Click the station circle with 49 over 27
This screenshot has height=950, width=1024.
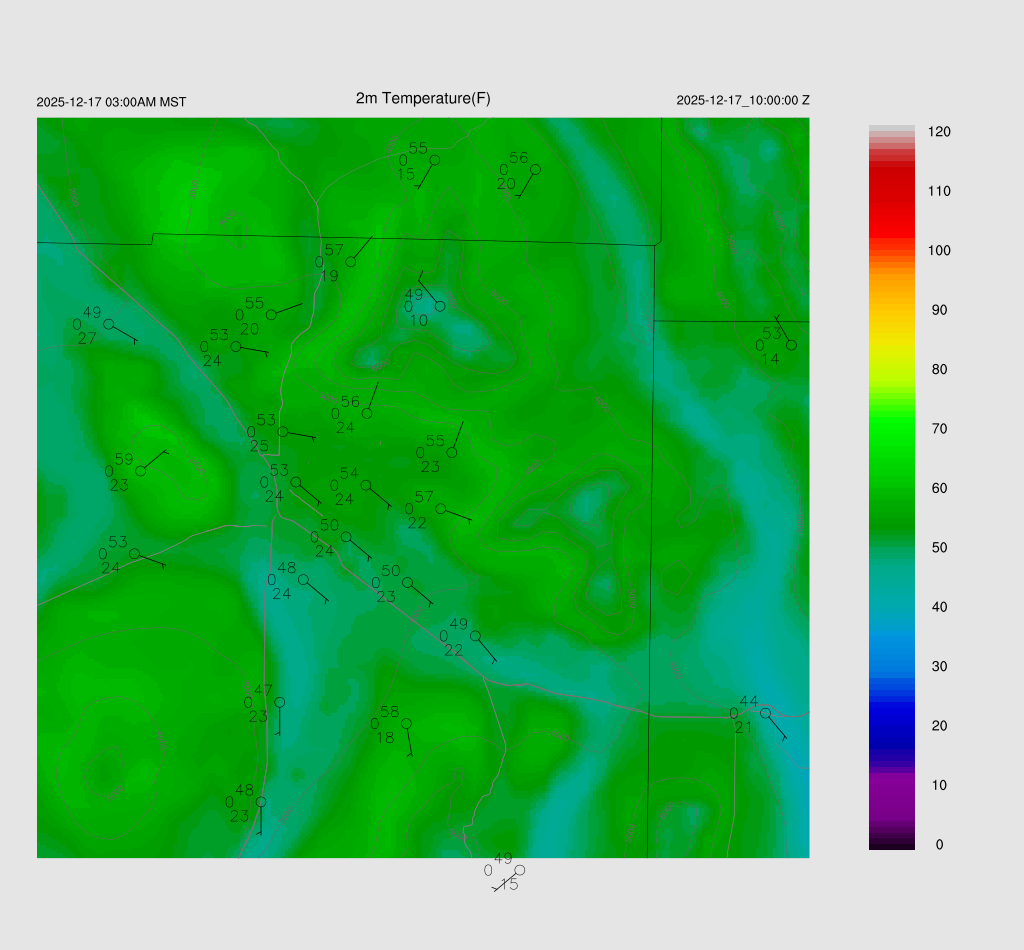tap(108, 324)
